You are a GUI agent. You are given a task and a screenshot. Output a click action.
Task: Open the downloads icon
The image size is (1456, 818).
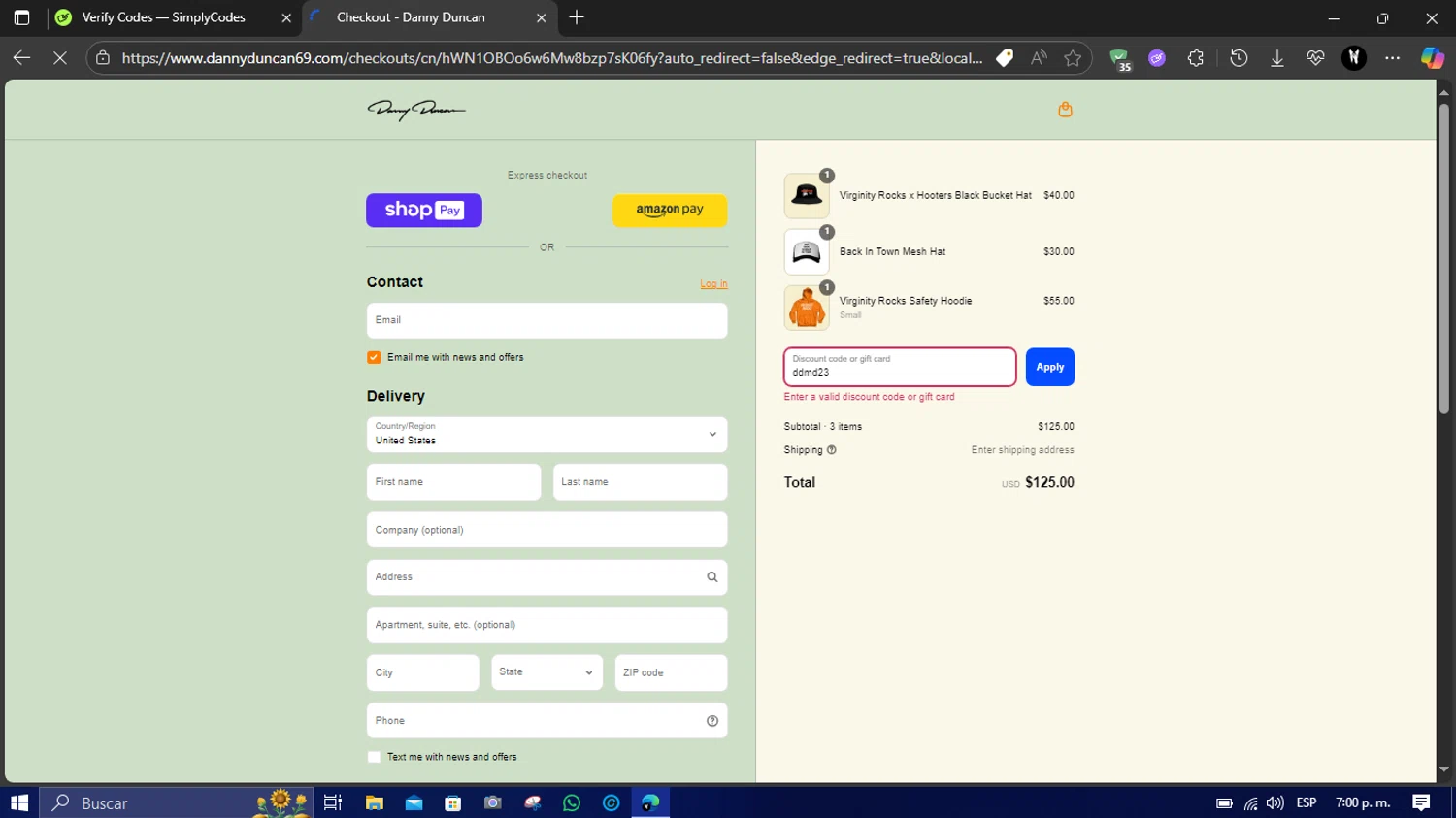(x=1277, y=58)
